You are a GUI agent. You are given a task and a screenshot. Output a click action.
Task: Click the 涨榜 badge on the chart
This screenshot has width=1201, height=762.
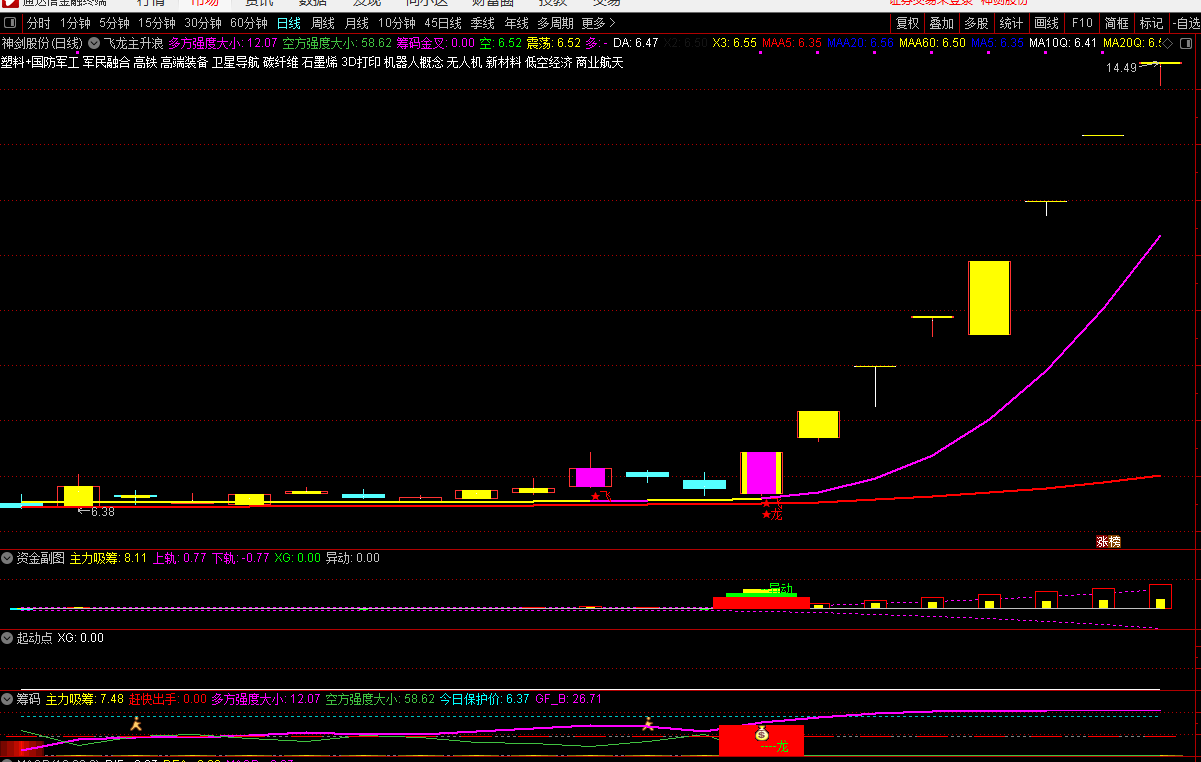tap(1108, 542)
